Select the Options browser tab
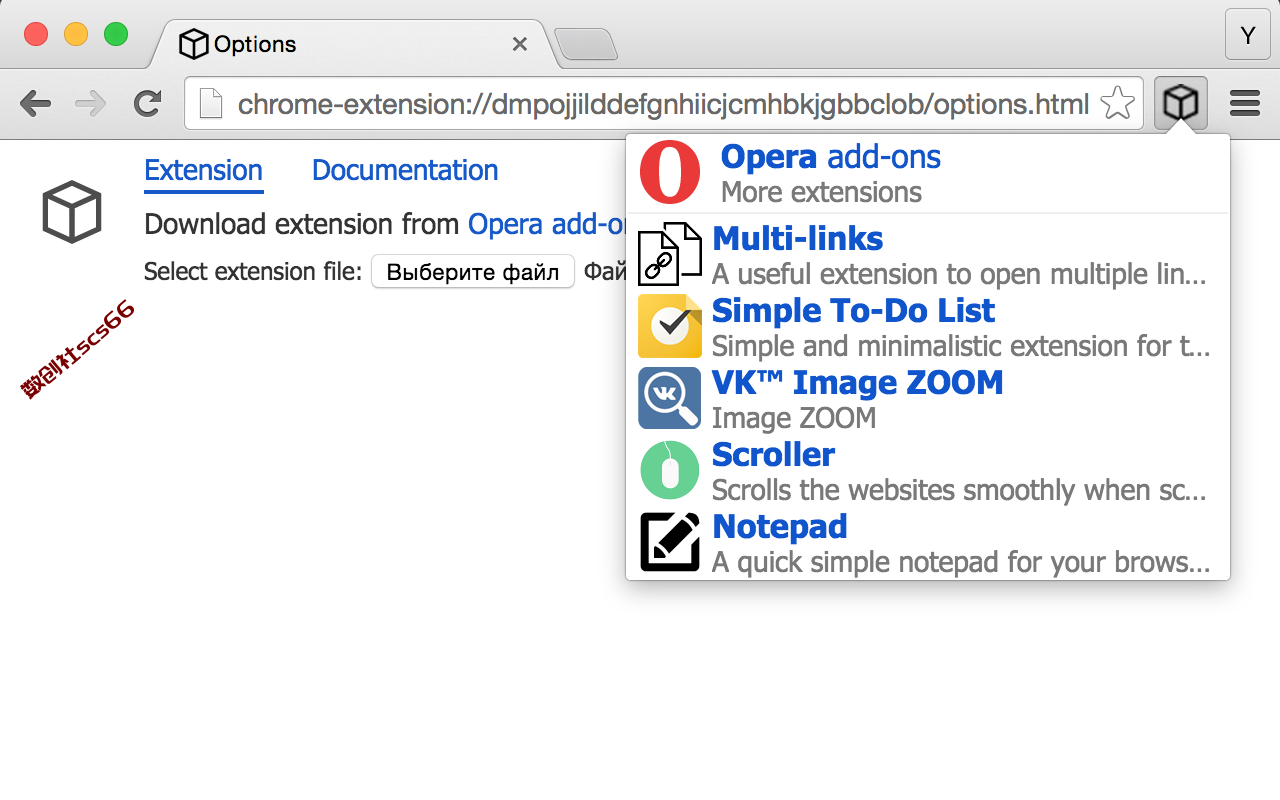This screenshot has height=800, width=1280. click(x=350, y=44)
